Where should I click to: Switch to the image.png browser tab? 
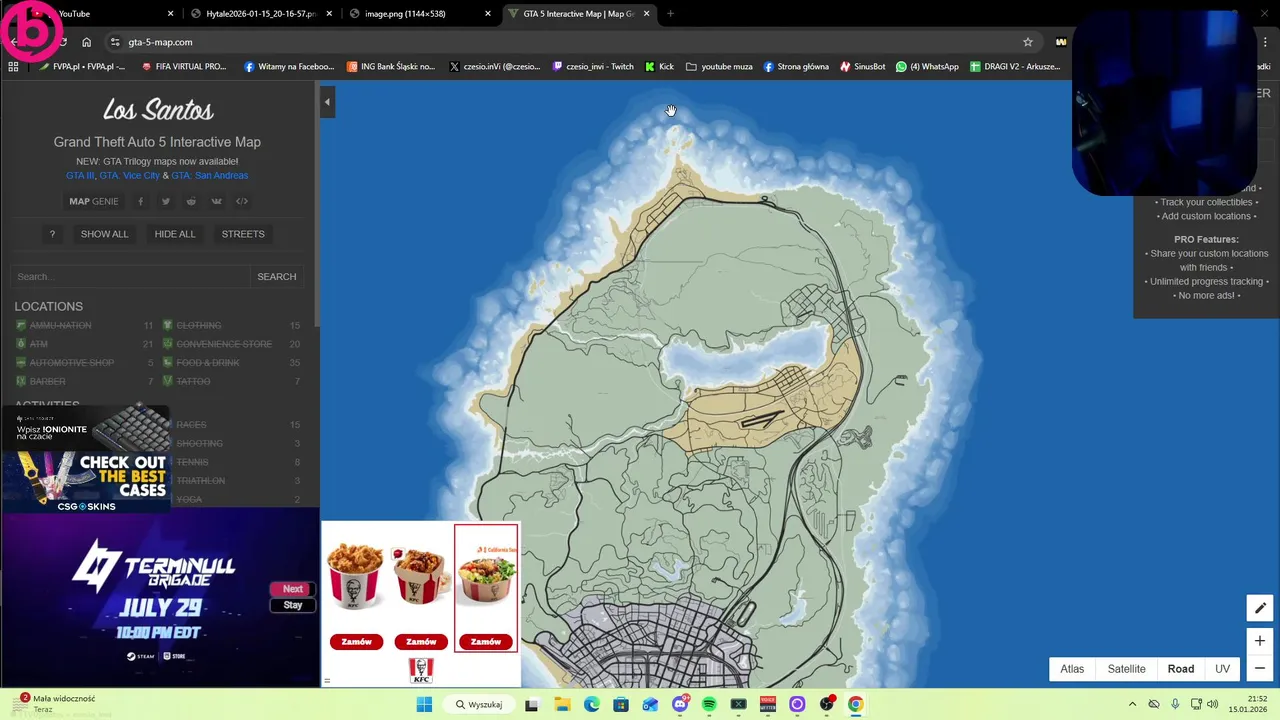coord(419,14)
